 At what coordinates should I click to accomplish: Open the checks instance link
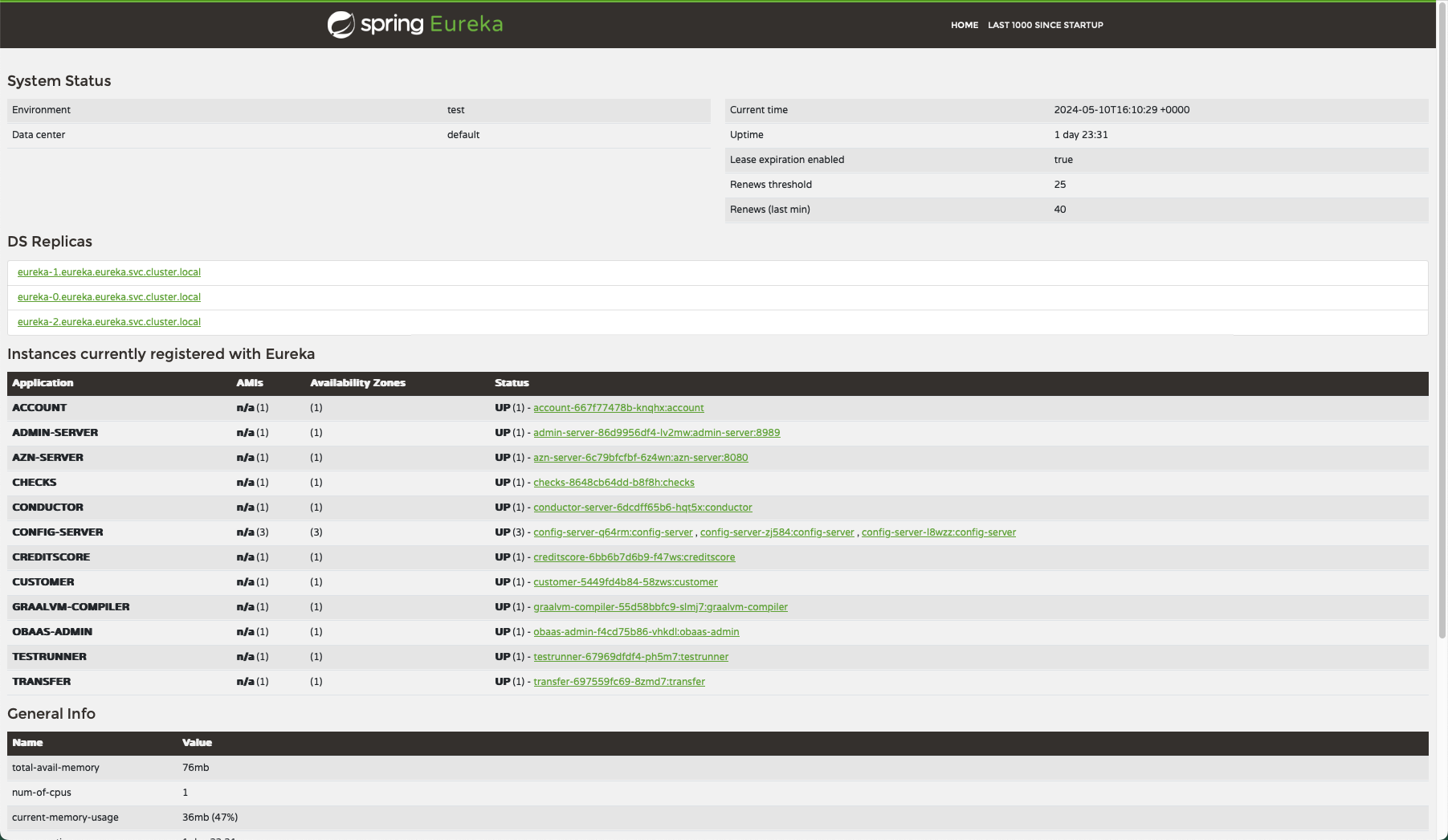[x=614, y=482]
